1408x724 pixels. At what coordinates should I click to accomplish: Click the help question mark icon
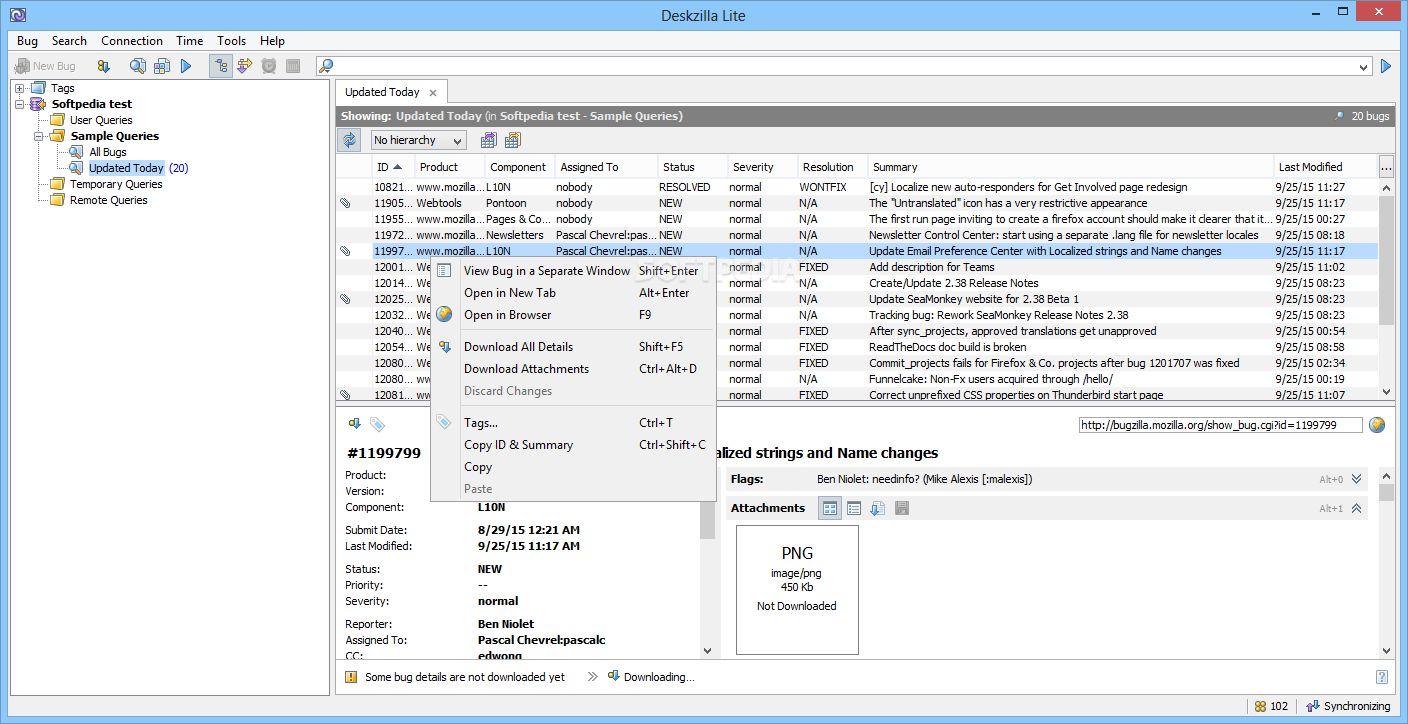point(1381,677)
